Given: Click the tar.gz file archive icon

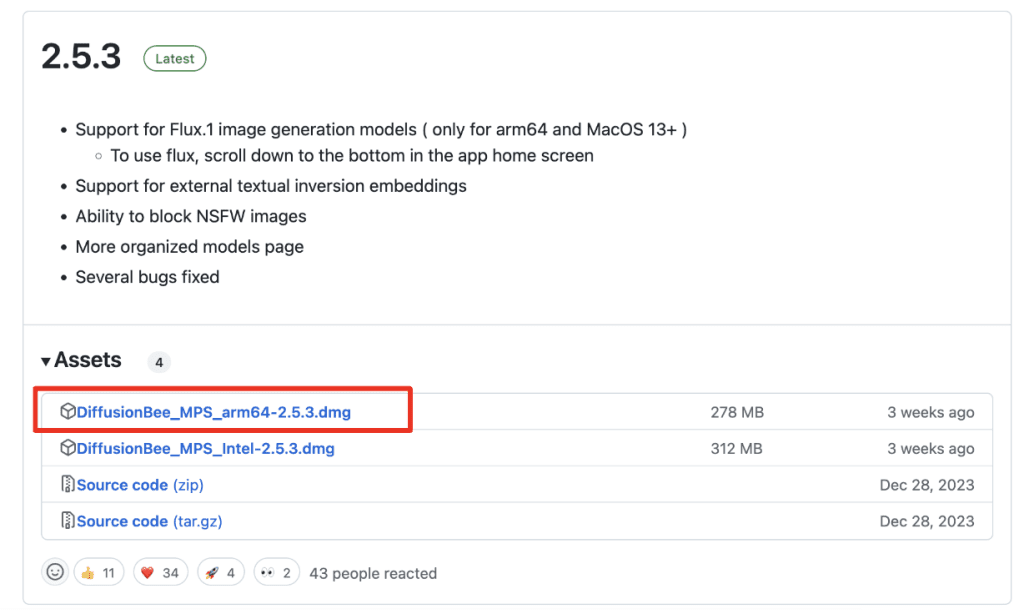Looking at the screenshot, I should 67,521.
